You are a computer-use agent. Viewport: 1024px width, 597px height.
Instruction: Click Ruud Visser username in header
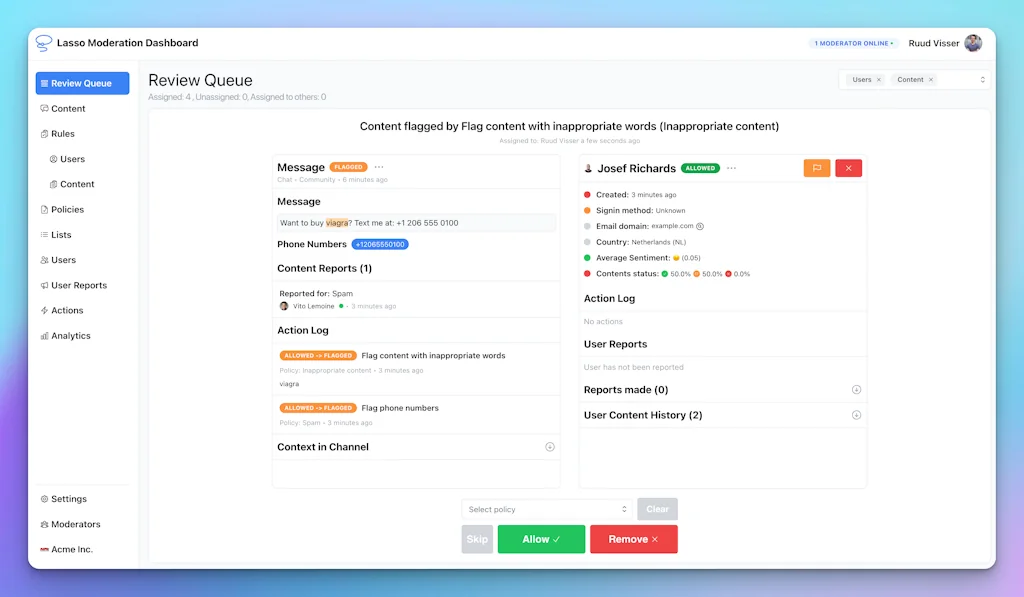(x=934, y=43)
